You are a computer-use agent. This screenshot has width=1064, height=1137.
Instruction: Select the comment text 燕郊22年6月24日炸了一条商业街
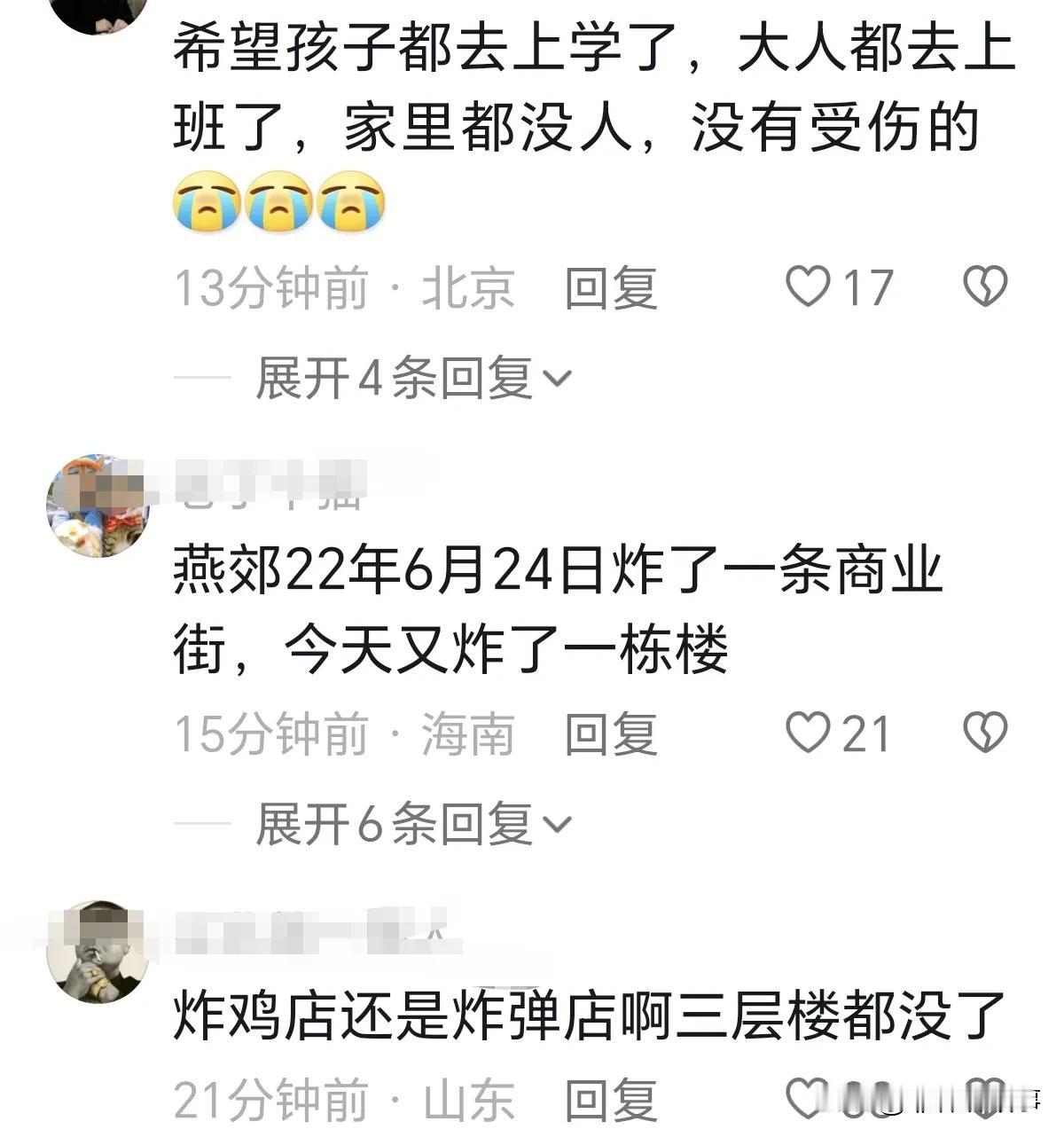(558, 610)
